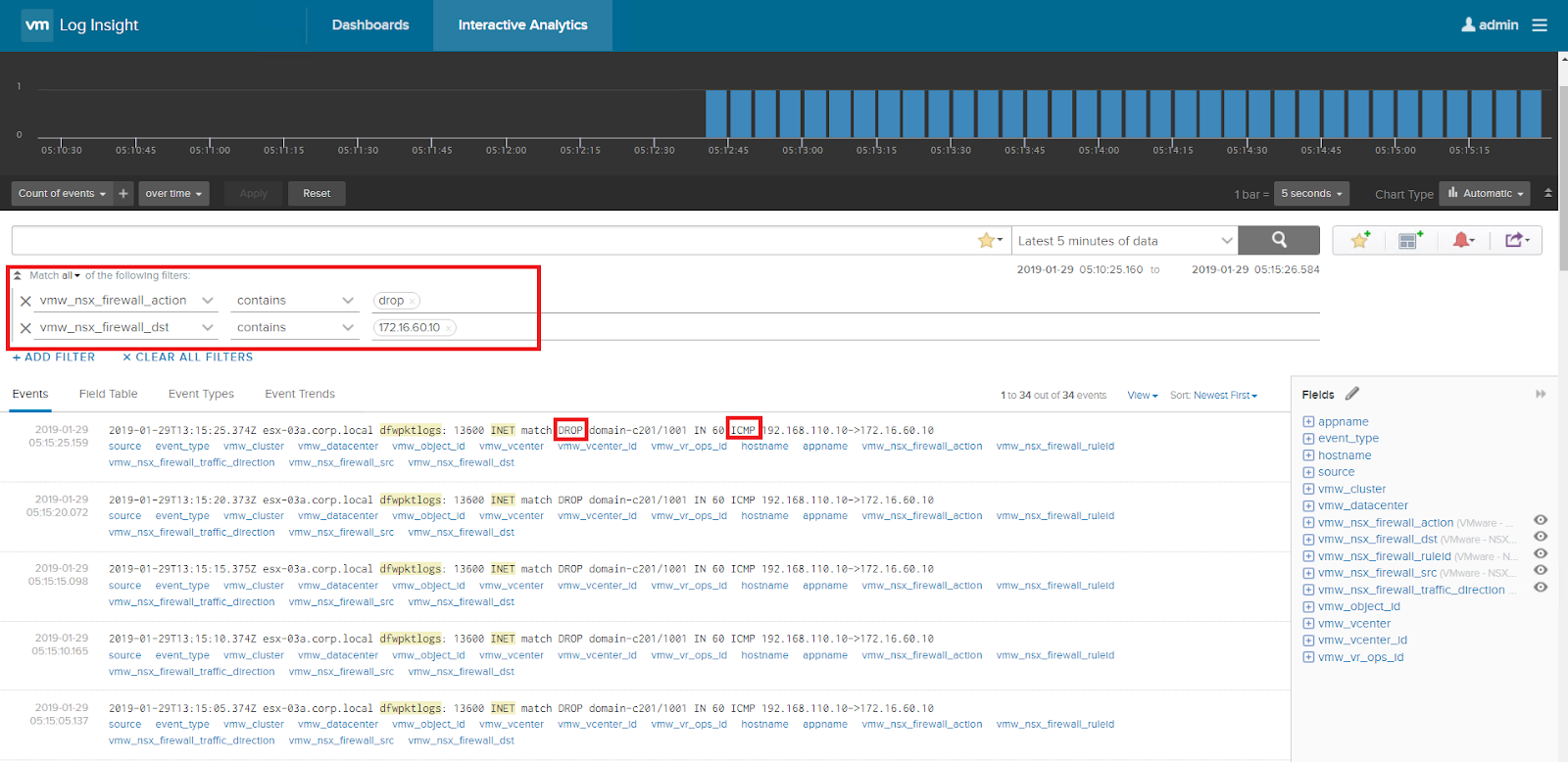Click the Apply button
The height and width of the screenshot is (762, 1568).
tap(253, 194)
